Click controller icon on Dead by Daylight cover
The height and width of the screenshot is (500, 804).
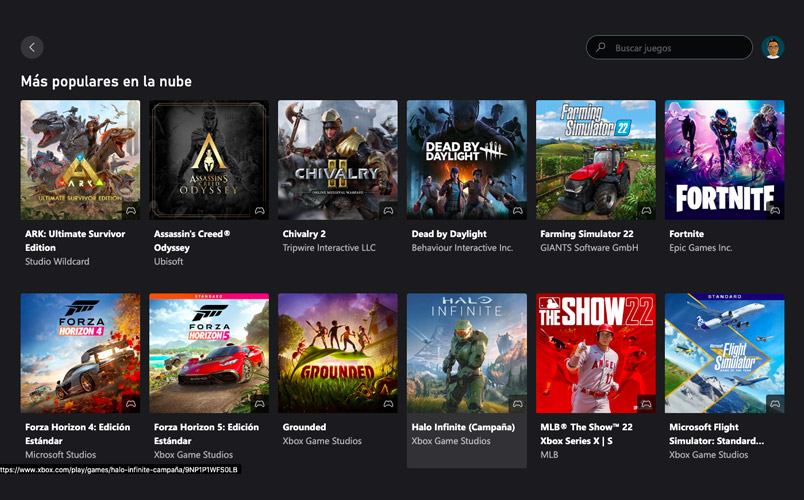tap(517, 210)
